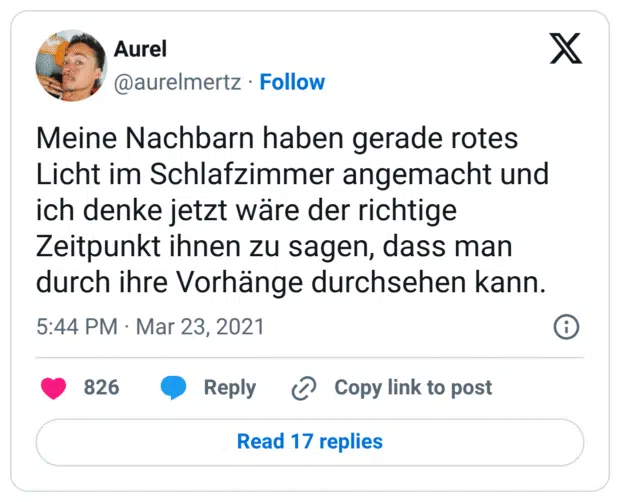Click the Mar 23, 2021 date
The width and height of the screenshot is (620, 502).
coord(200,327)
